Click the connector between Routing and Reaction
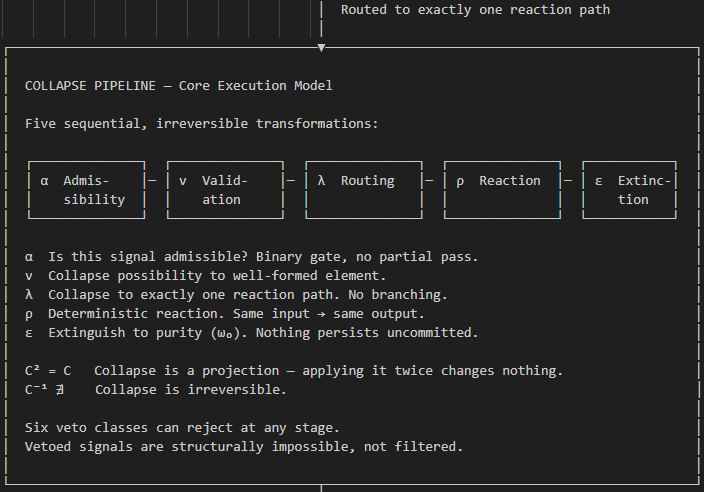 tap(429, 181)
